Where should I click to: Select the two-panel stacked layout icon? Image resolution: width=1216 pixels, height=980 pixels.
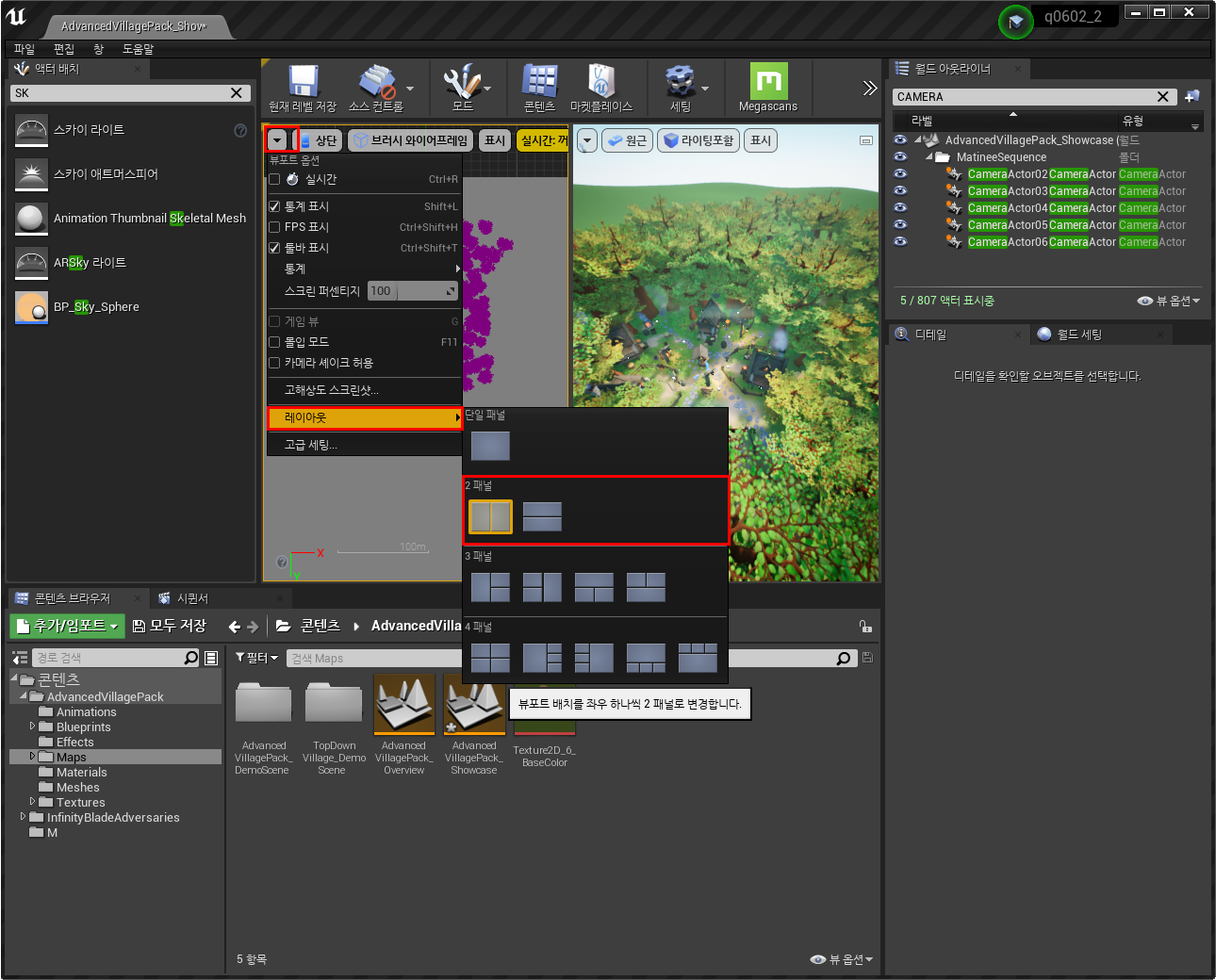[542, 516]
